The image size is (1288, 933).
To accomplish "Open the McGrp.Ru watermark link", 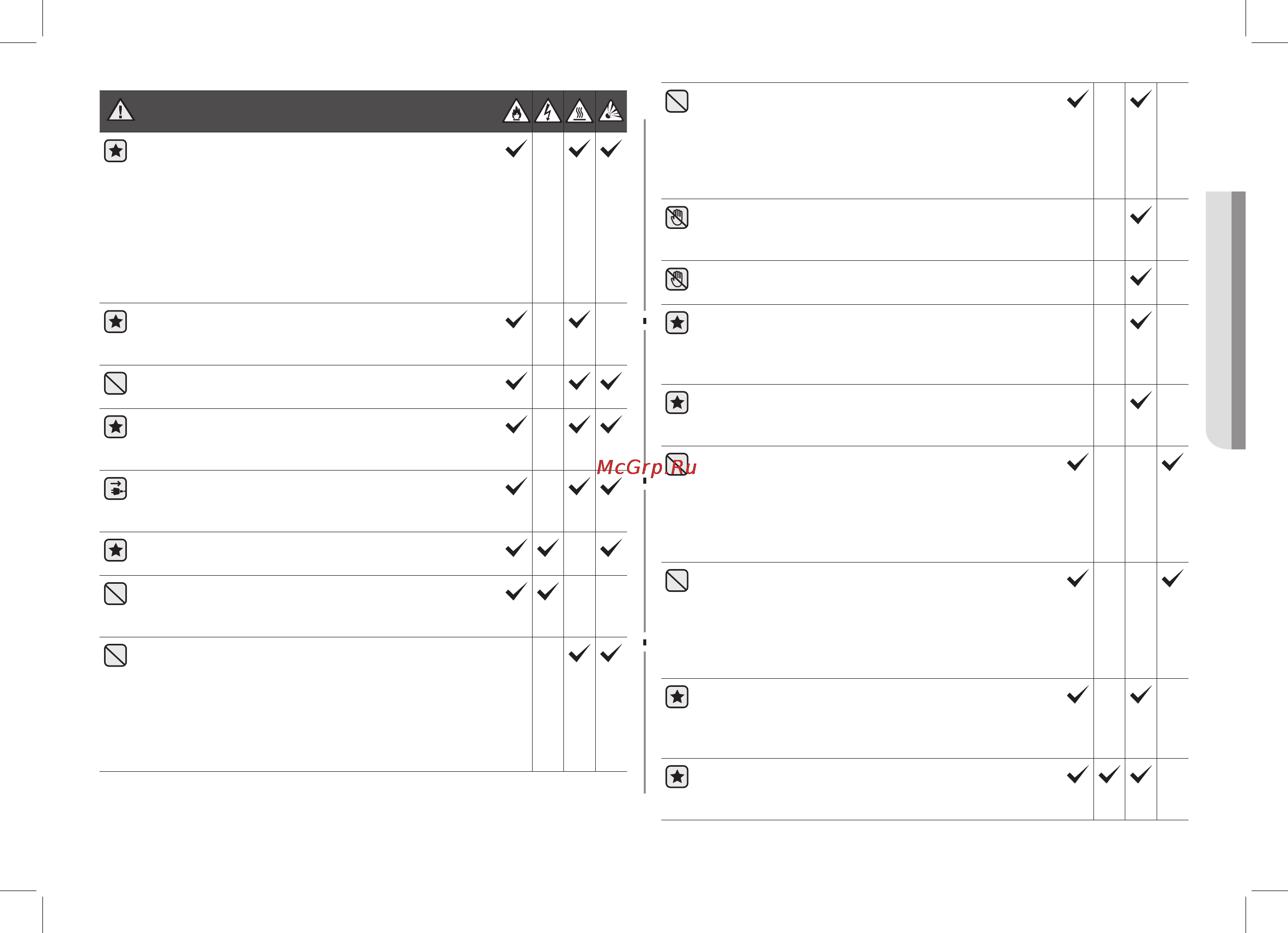I will coord(646,467).
